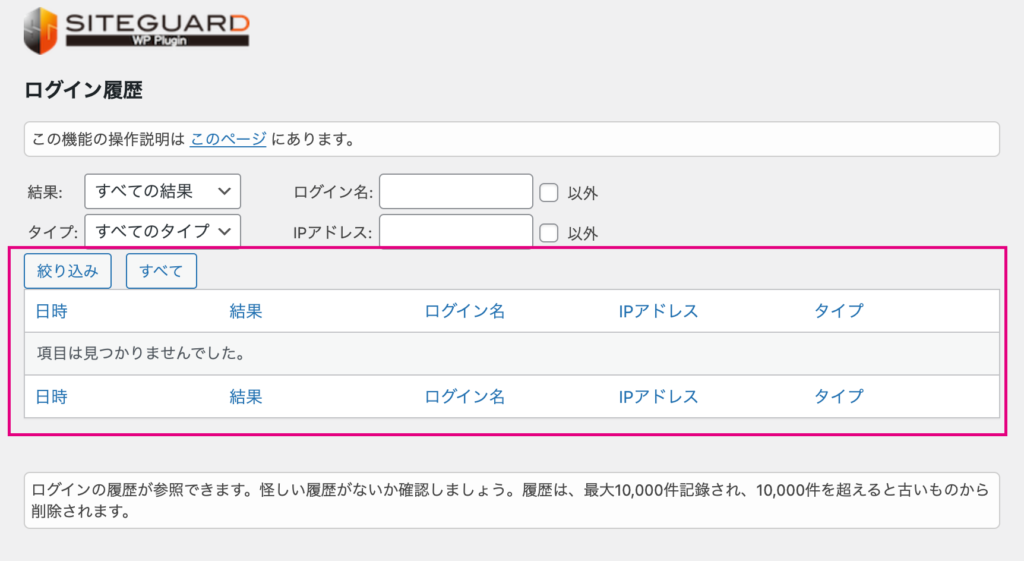Sort by 日時 in the table header
Screen dimensions: 1024x561
tap(52, 312)
